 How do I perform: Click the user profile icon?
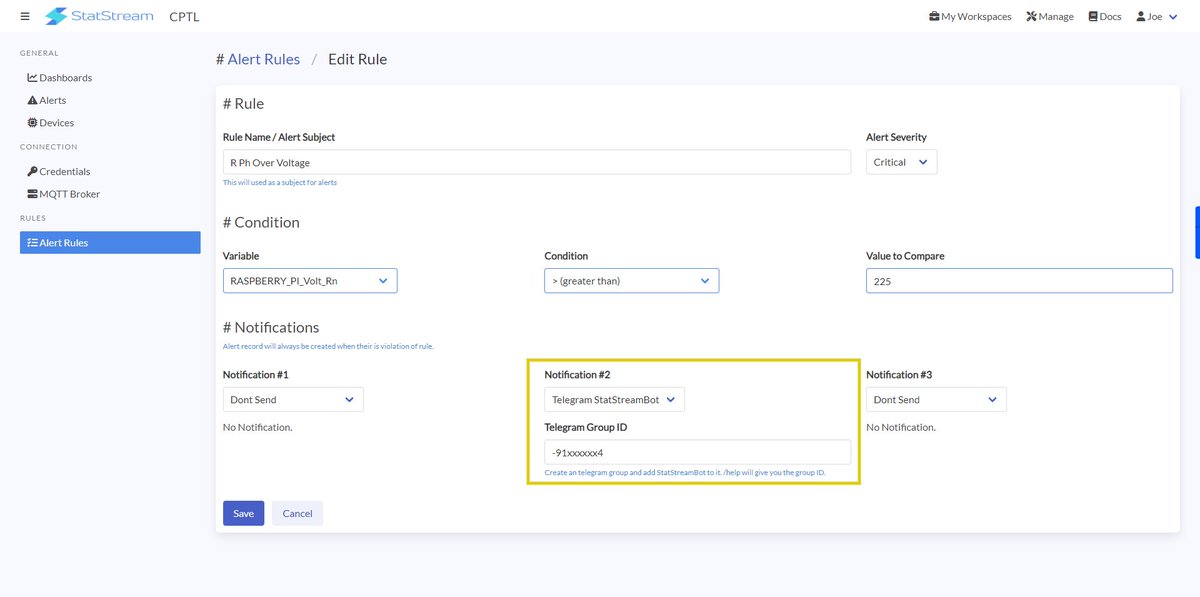[x=1140, y=16]
